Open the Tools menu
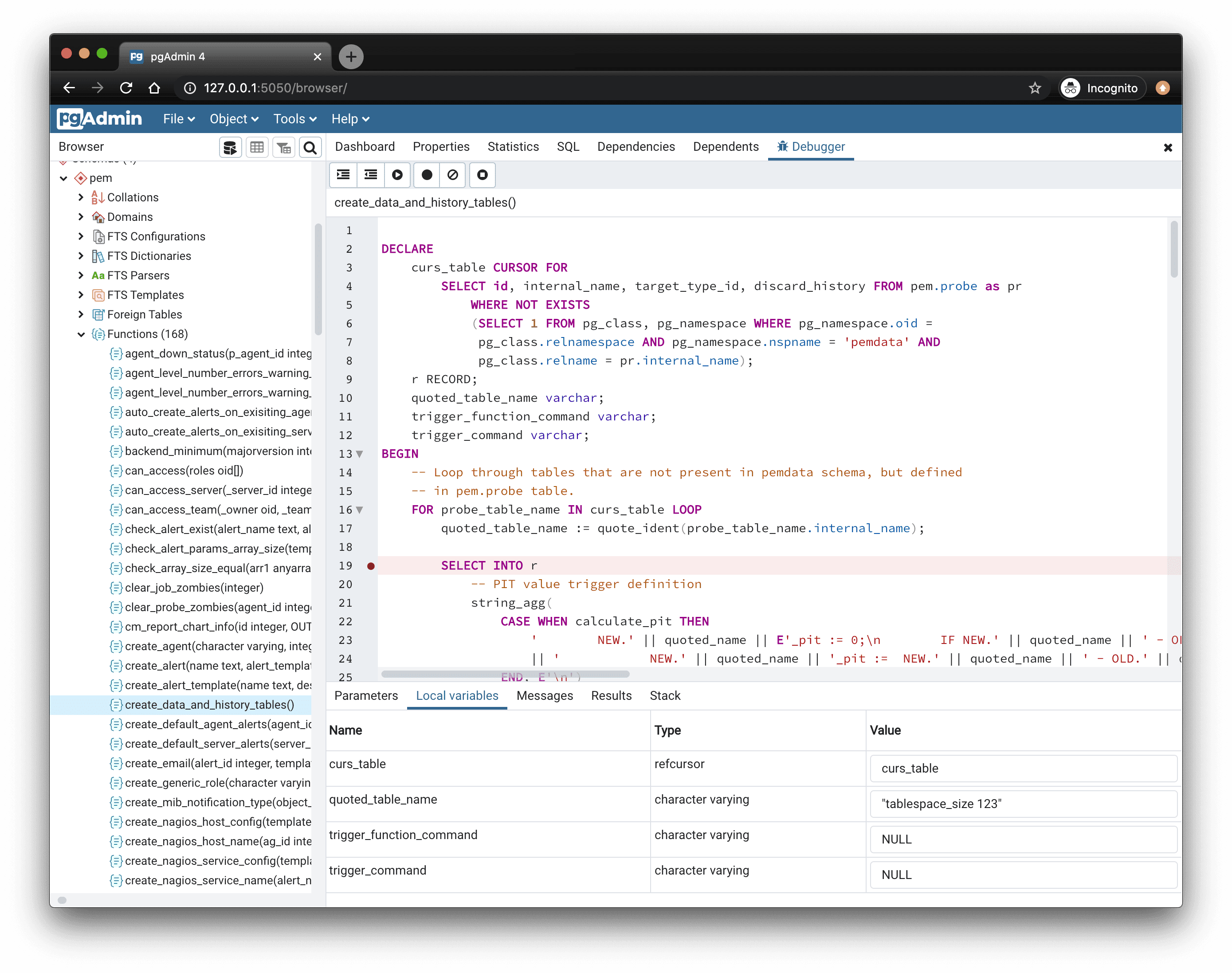The image size is (1232, 973). pos(294,118)
